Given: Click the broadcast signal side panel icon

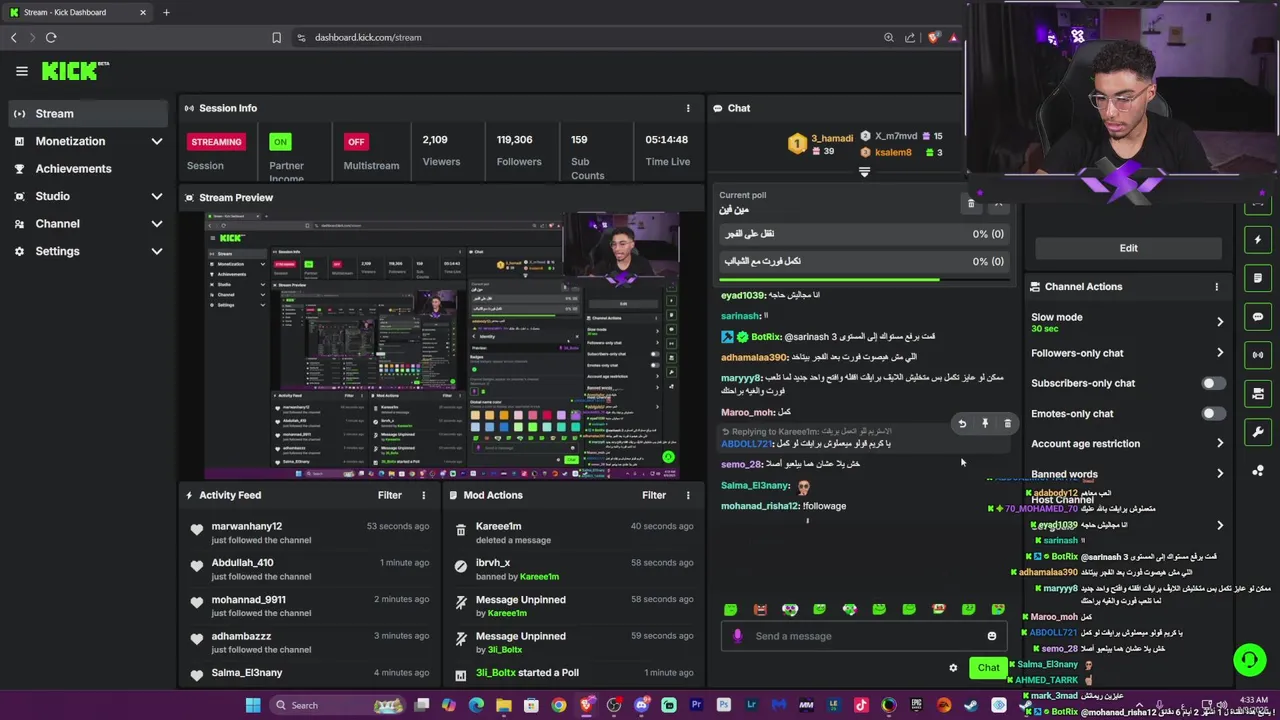Looking at the screenshot, I should 1258,355.
